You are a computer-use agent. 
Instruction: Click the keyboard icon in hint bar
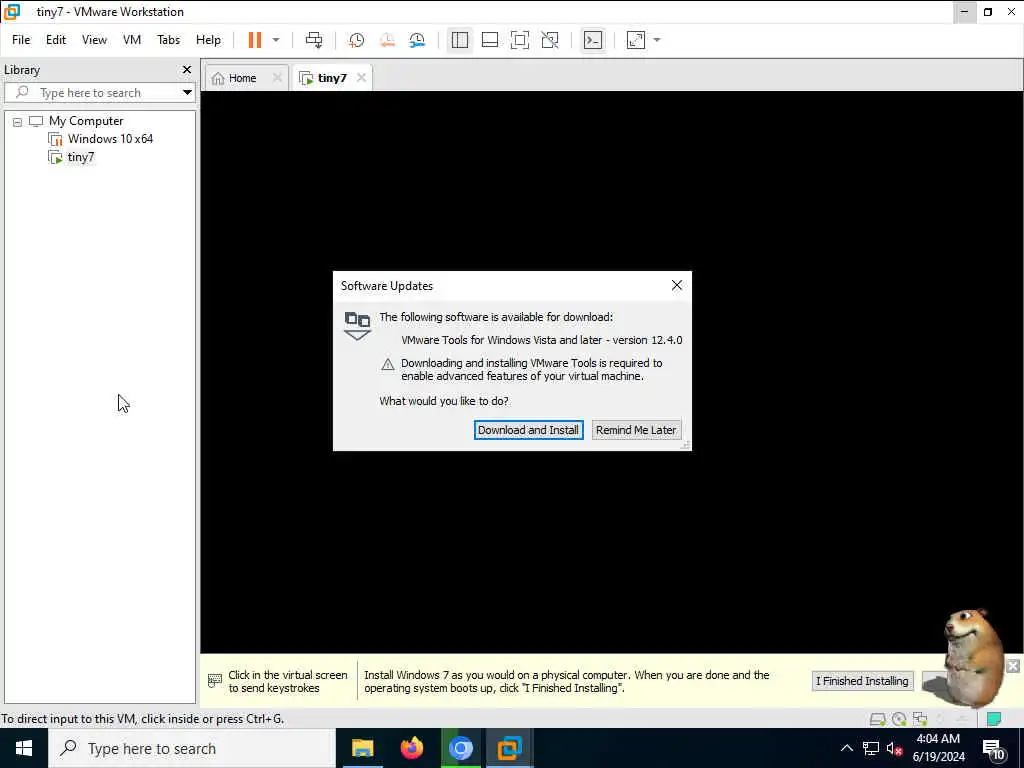tap(214, 680)
